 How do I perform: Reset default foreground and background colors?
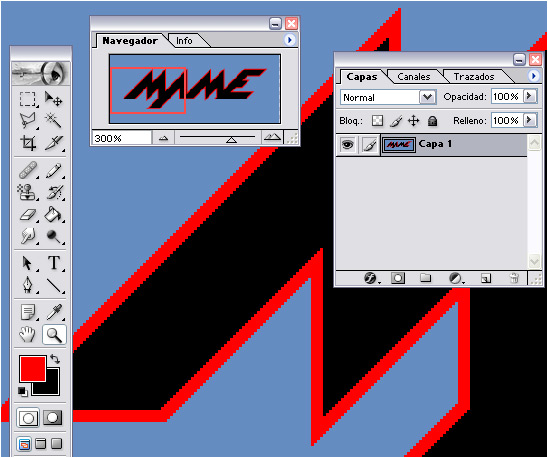[23, 392]
